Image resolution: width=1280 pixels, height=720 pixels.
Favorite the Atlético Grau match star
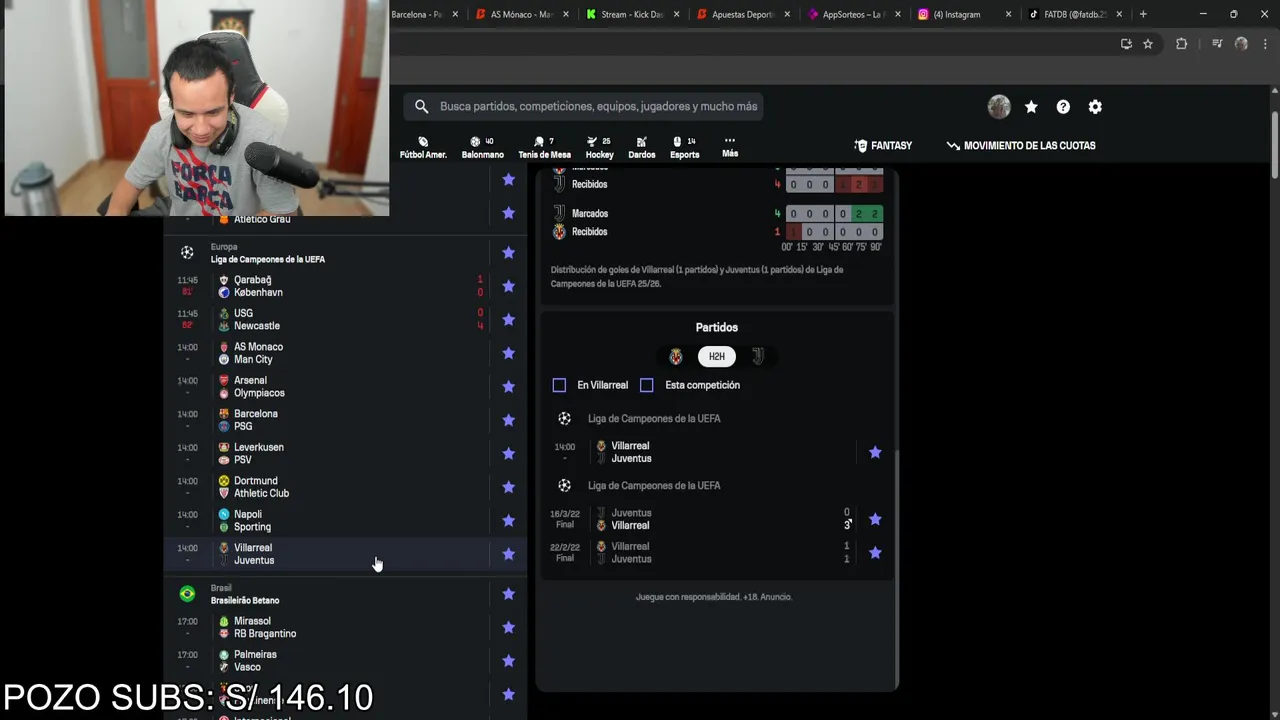point(508,213)
